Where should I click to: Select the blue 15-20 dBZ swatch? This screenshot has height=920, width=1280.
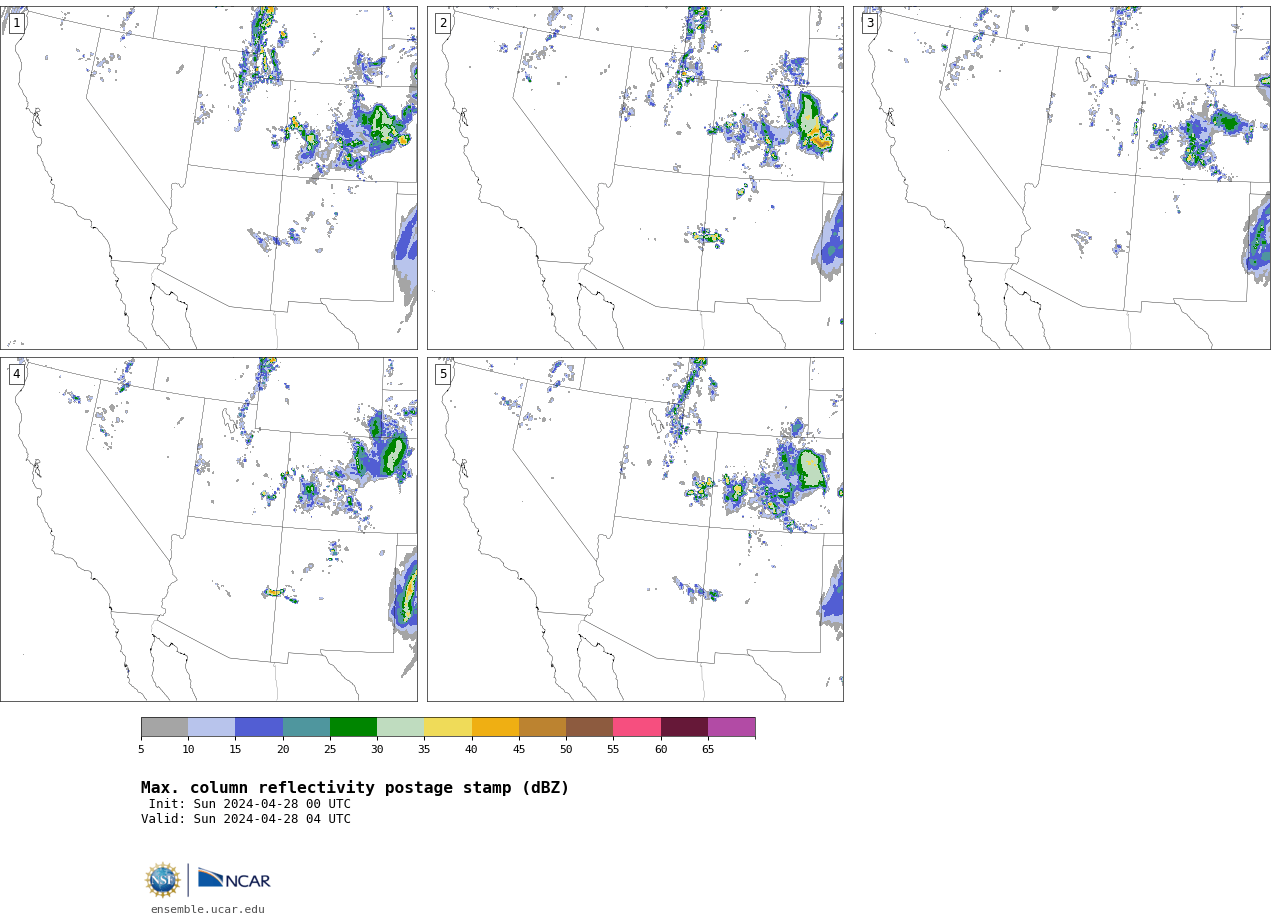click(259, 727)
